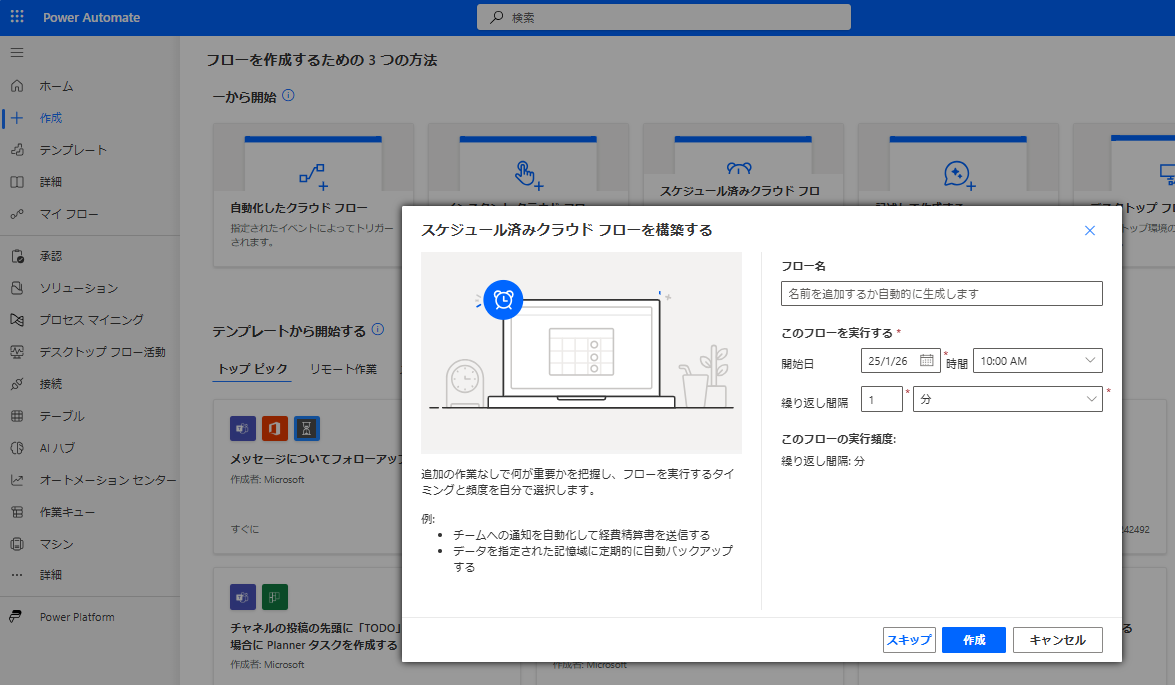Open the 自動化したクラウド フロー card
Image resolution: width=1175 pixels, height=685 pixels.
[313, 195]
